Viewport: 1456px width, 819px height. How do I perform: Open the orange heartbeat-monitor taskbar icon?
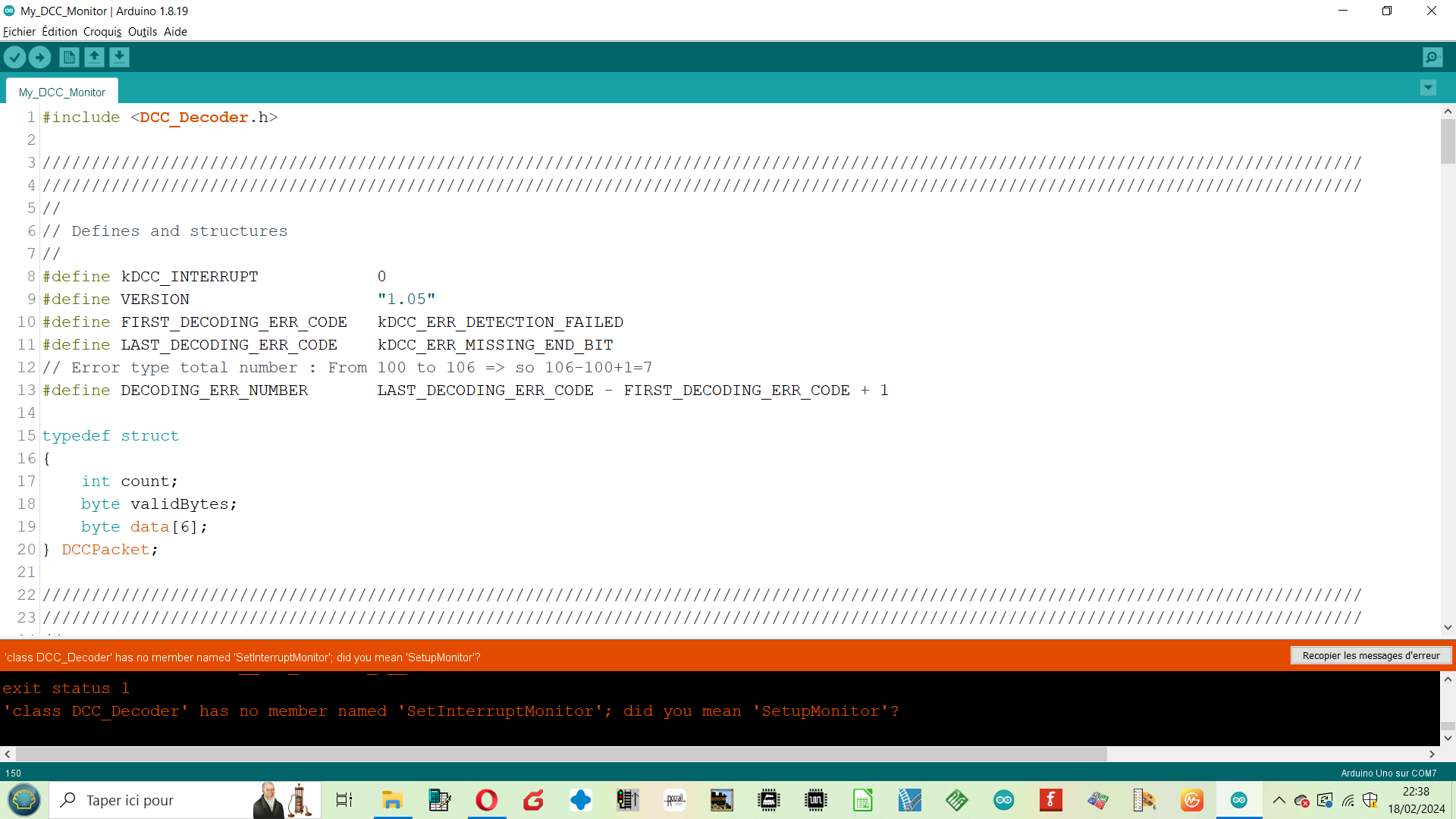(1192, 800)
